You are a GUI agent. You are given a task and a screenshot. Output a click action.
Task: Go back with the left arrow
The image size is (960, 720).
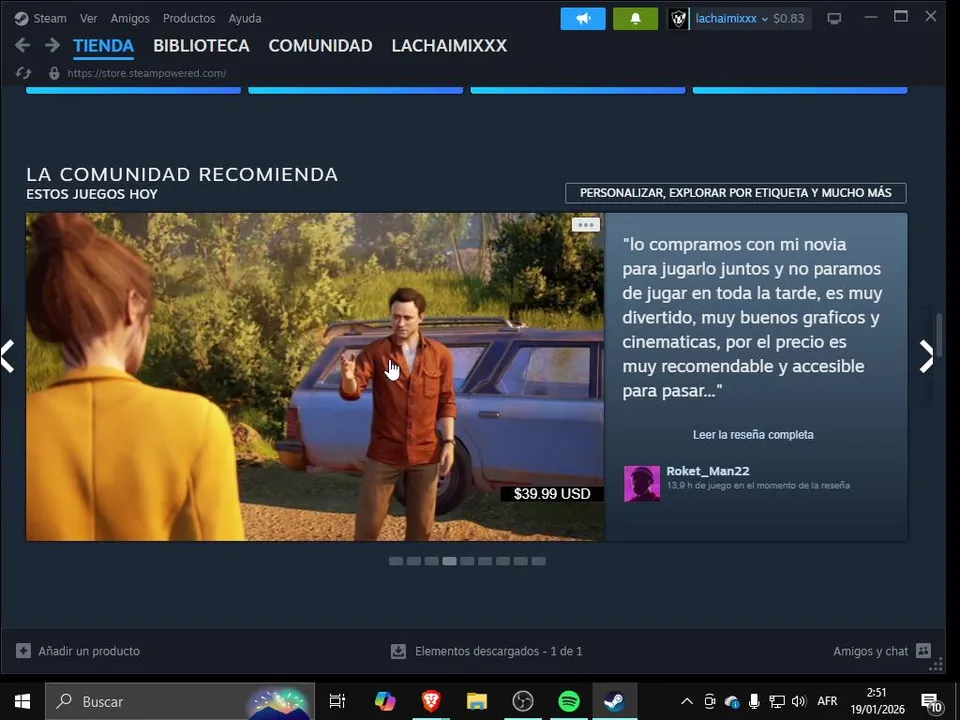[x=23, y=45]
